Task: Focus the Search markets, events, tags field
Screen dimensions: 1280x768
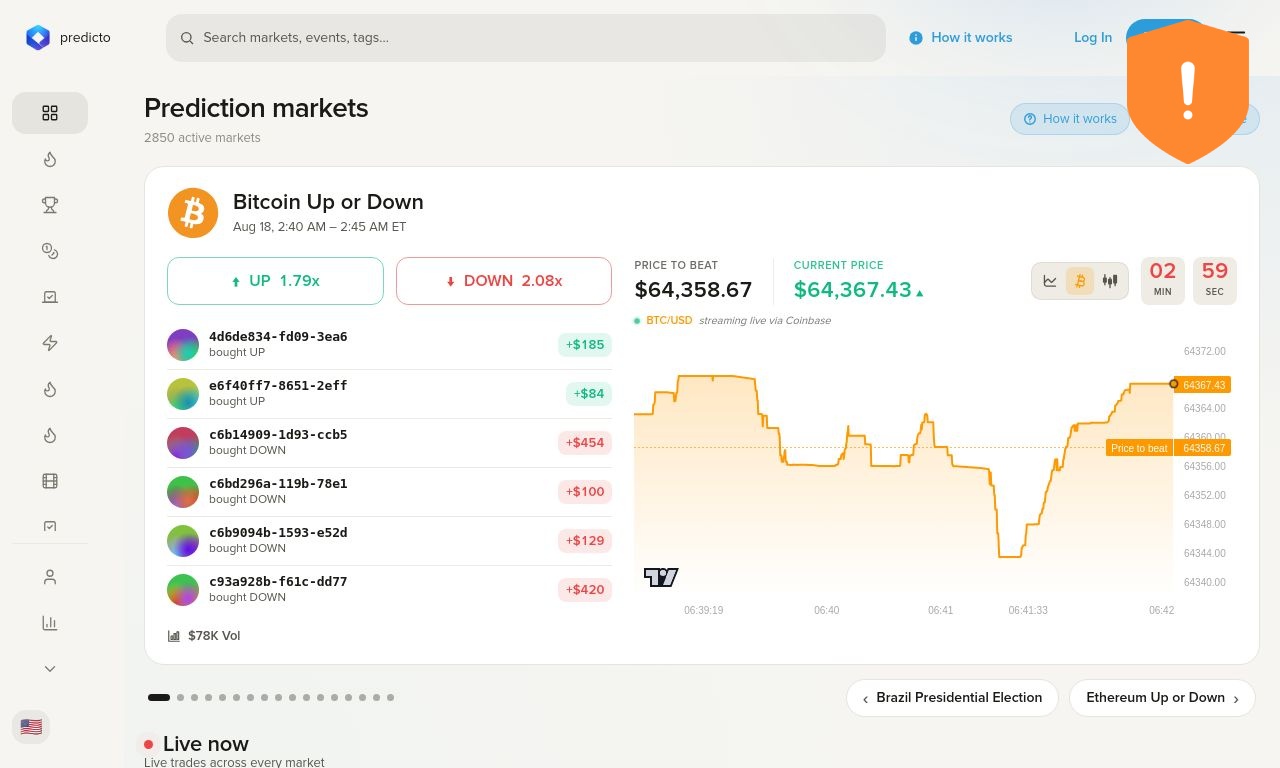Action: [526, 38]
